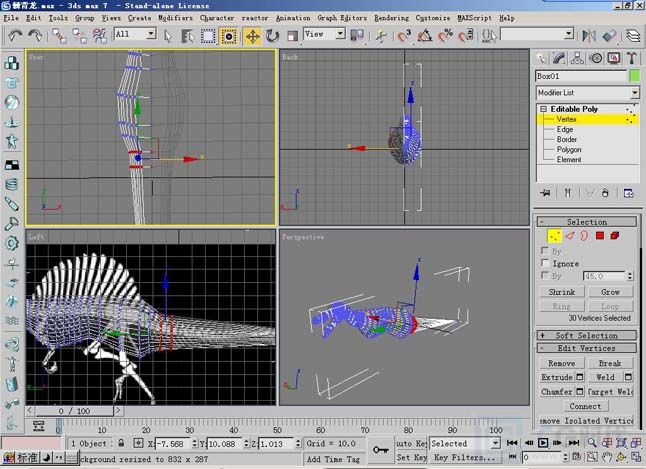This screenshot has width=646, height=469.
Task: Expand the Soft Selection rollout
Action: point(587,335)
